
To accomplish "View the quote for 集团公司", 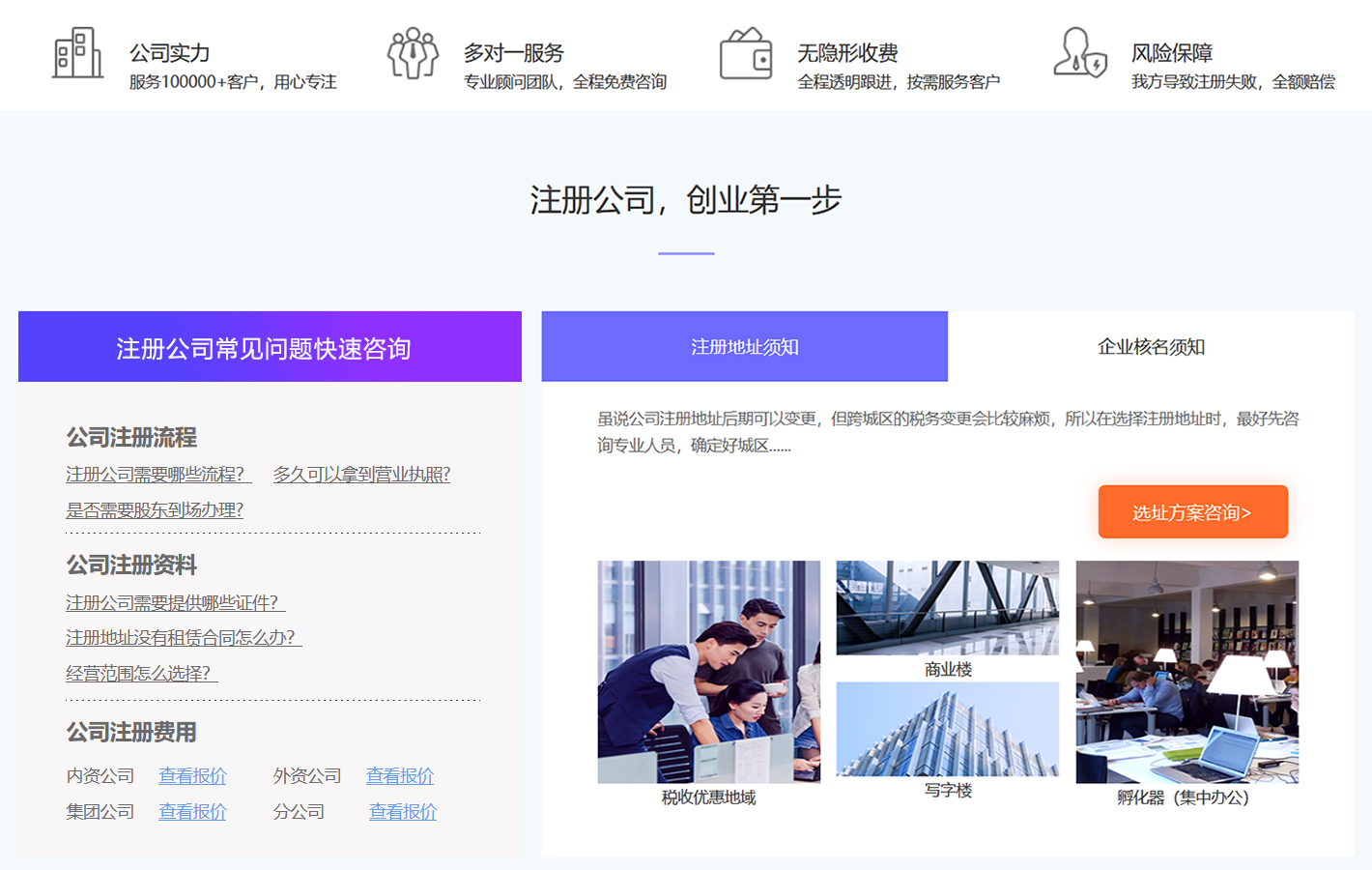I will click(192, 812).
